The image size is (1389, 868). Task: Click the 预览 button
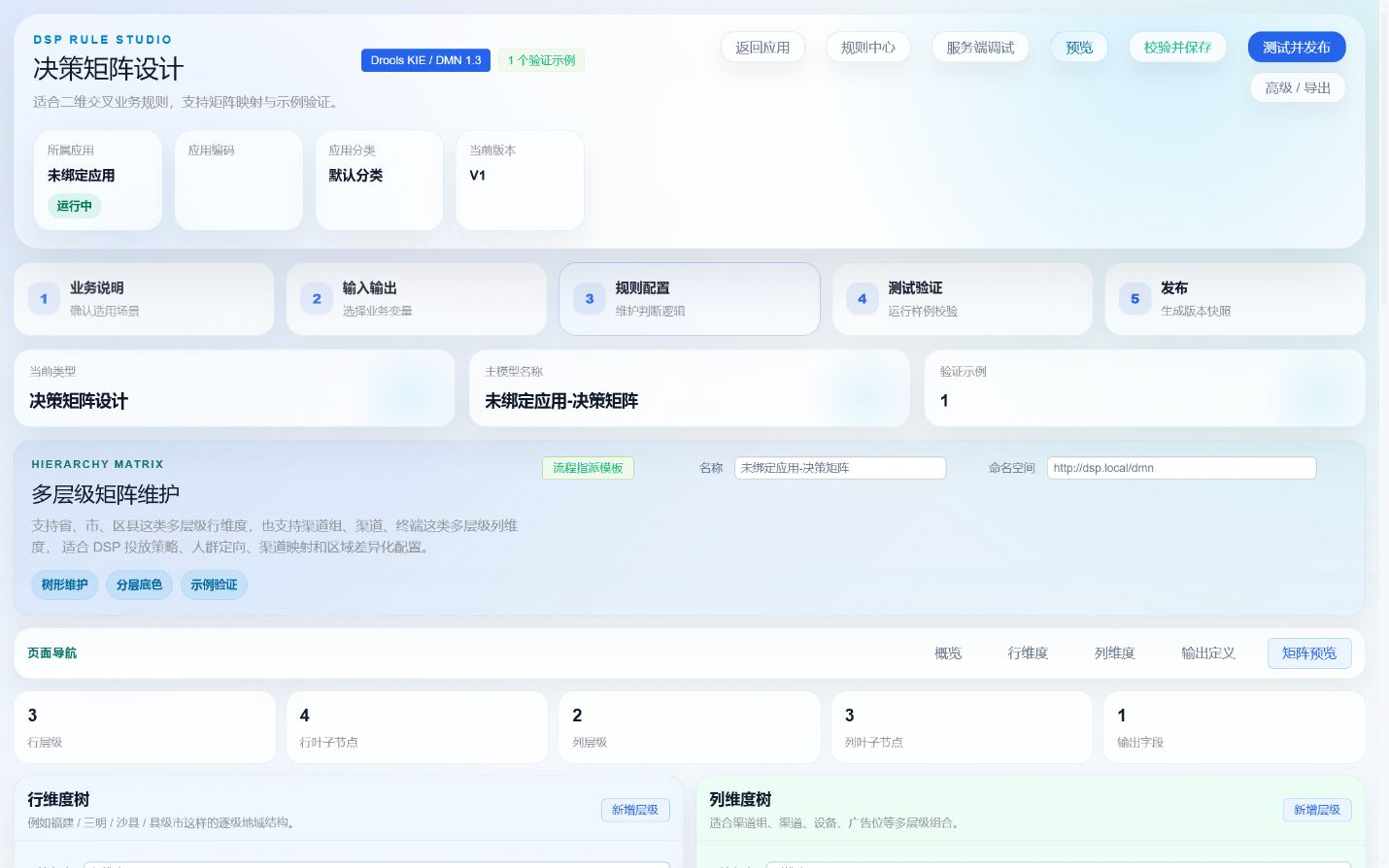point(1079,47)
